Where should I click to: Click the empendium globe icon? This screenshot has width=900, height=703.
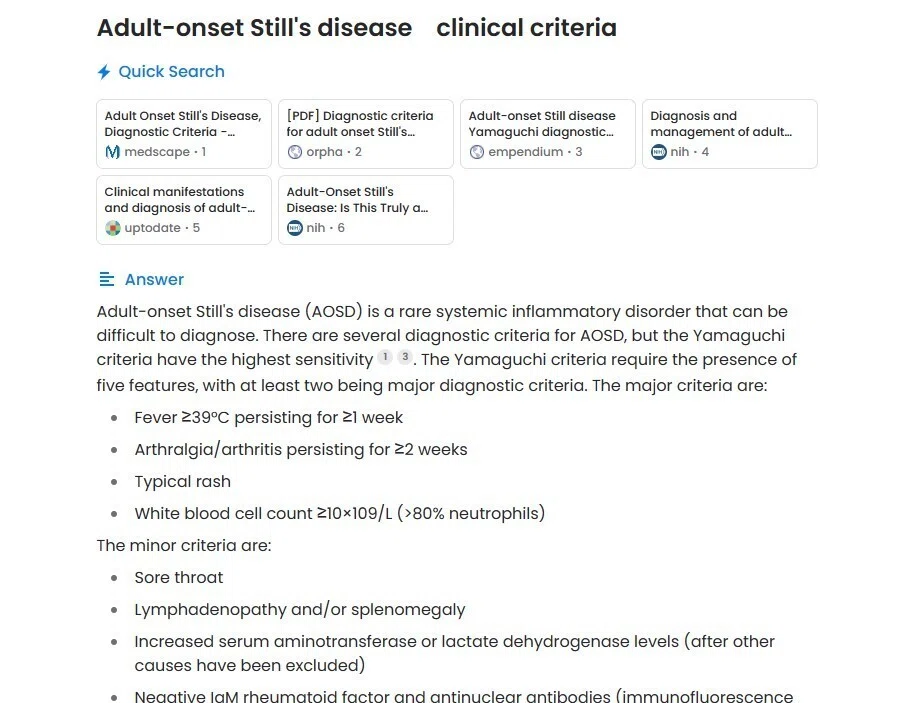(476, 152)
